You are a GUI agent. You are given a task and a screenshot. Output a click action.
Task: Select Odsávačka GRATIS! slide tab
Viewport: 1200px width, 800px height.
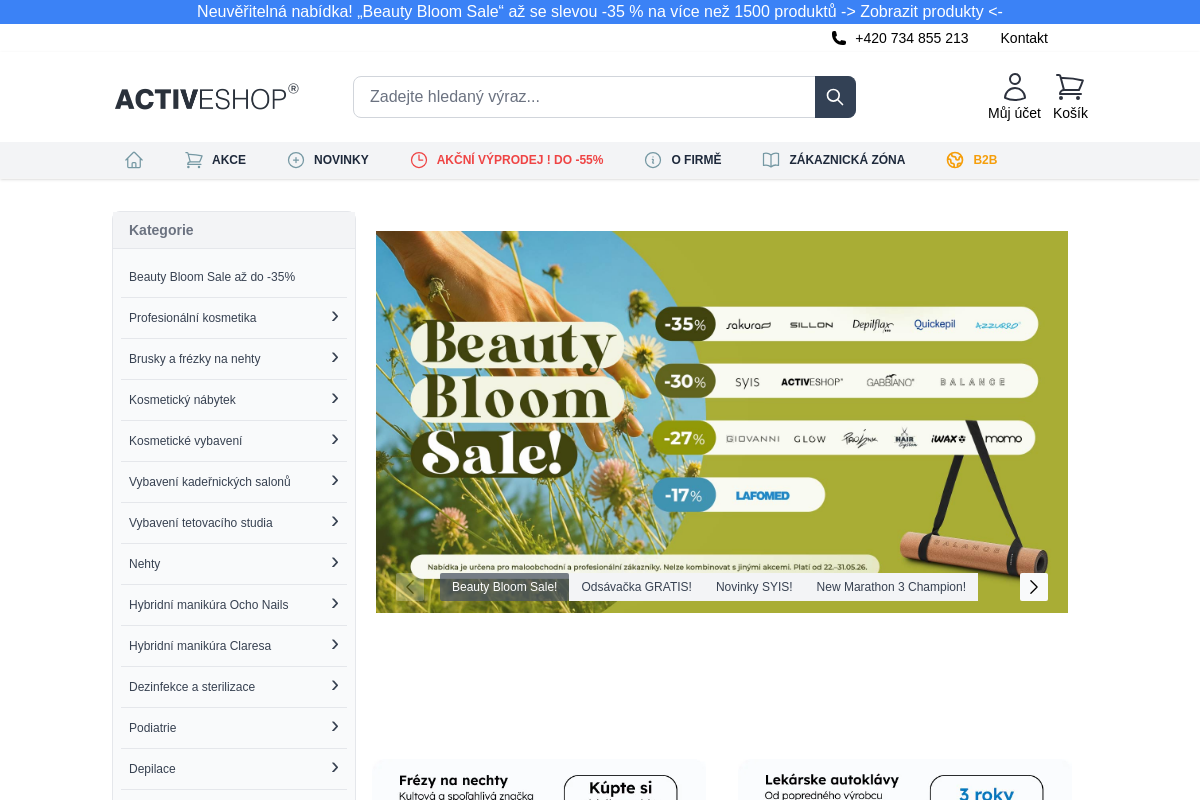636,587
